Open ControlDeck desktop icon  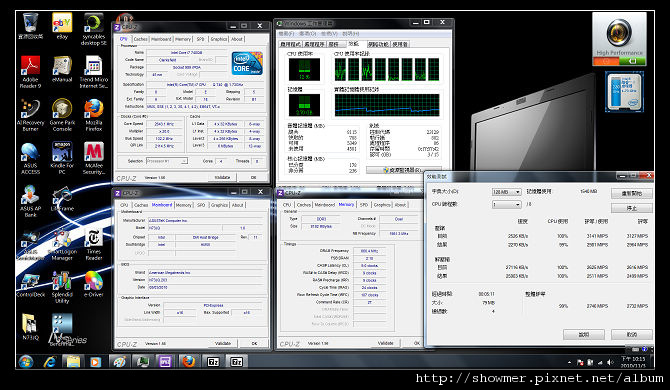click(30, 284)
